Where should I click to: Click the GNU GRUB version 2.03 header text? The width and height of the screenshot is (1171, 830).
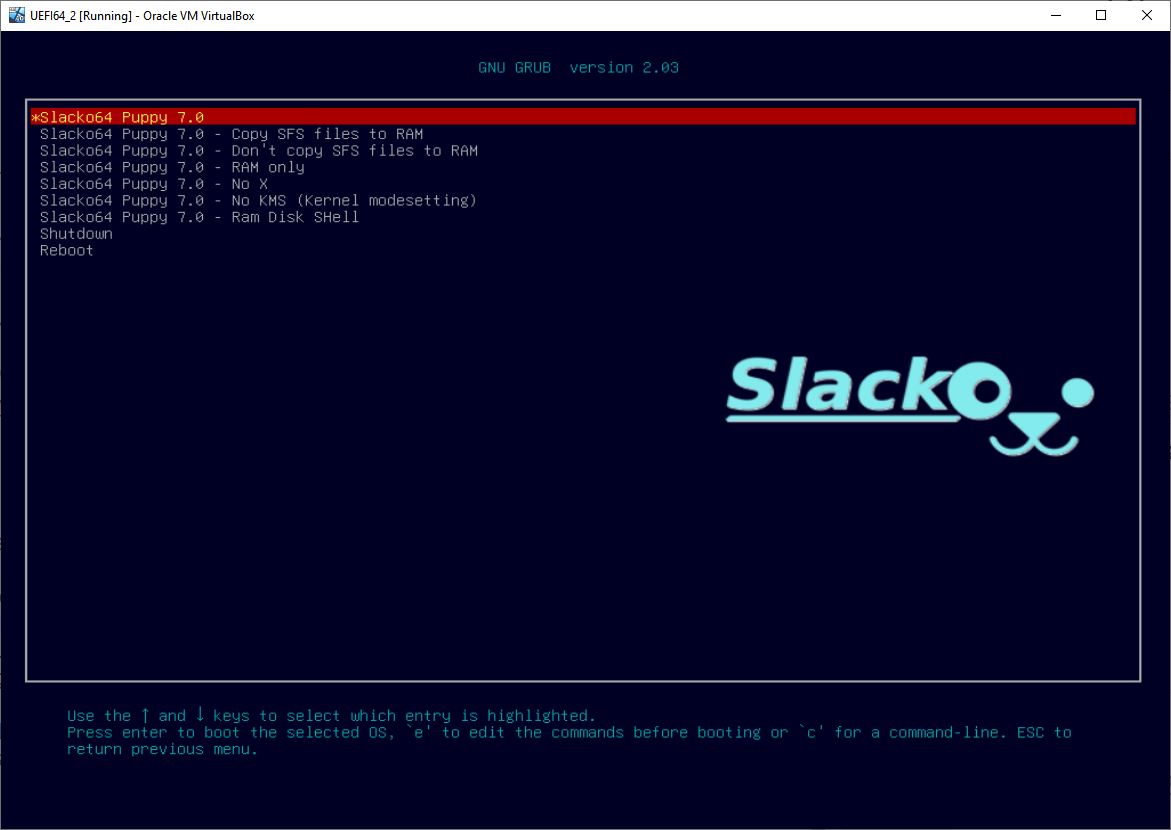click(x=578, y=67)
